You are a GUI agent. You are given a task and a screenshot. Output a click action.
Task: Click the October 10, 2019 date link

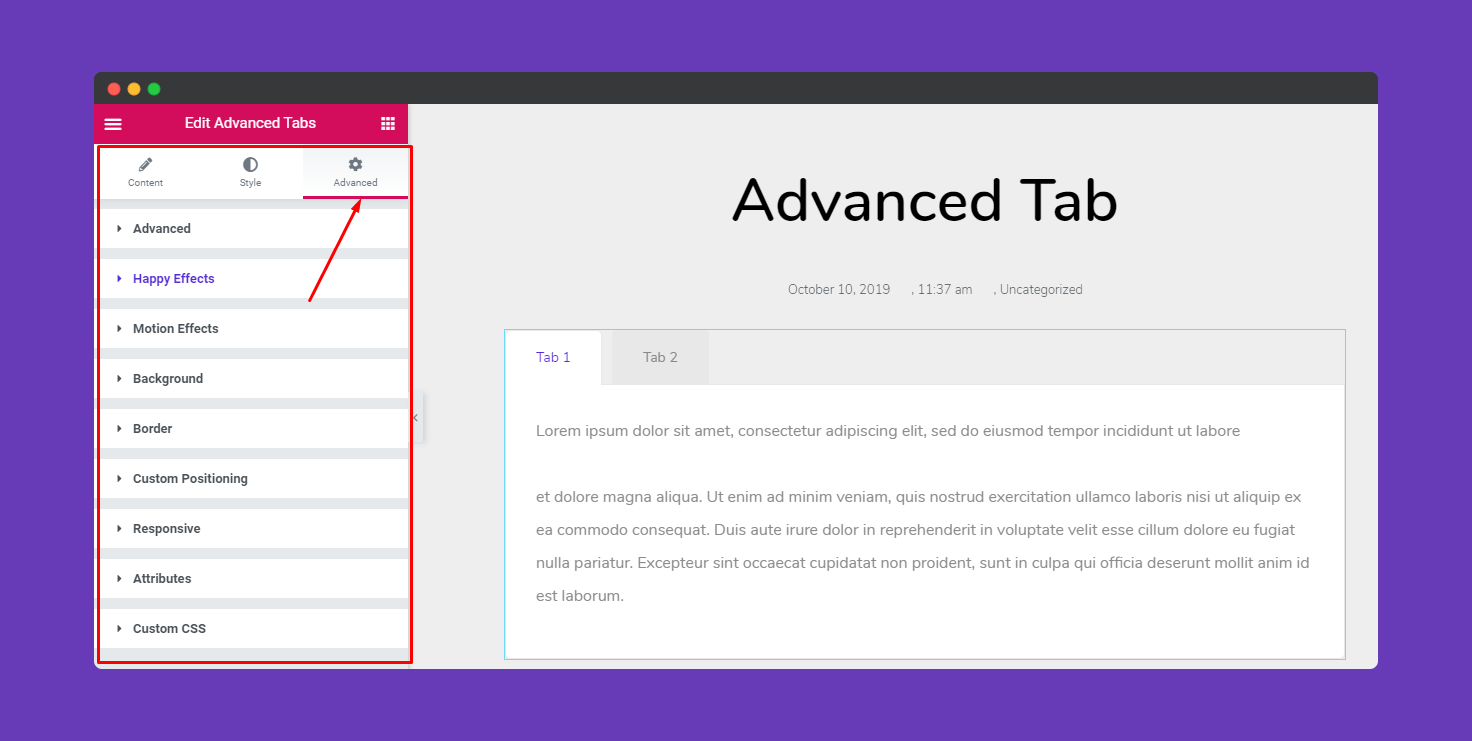[839, 290]
